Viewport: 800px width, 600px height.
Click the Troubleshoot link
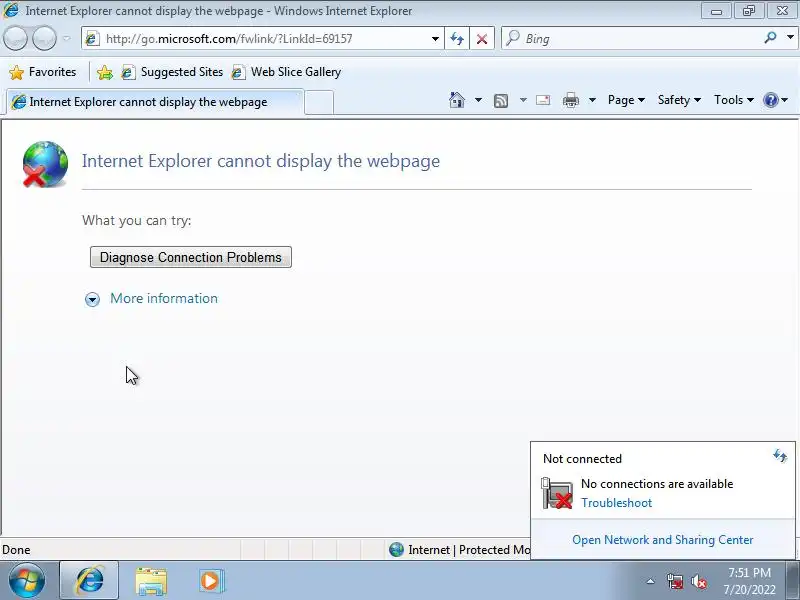616,503
